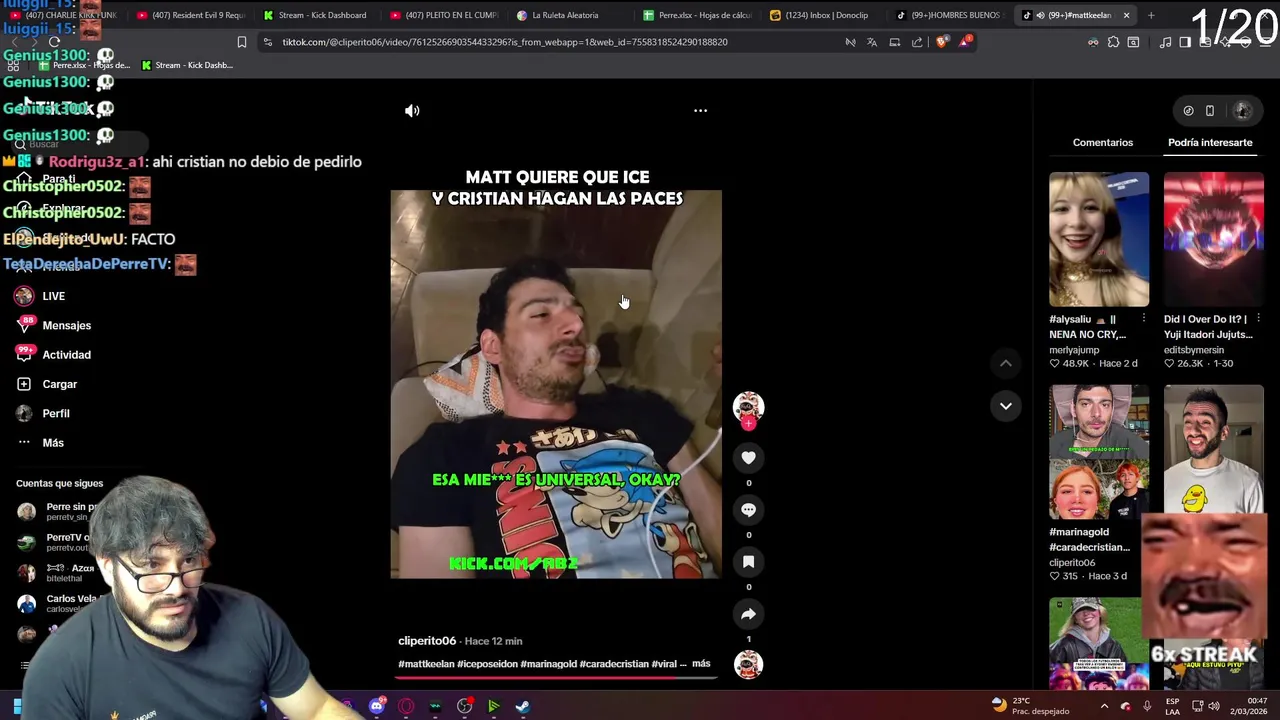Open comments via the speech bubble icon
Image resolution: width=1280 pixels, height=720 pixels.
click(x=748, y=509)
